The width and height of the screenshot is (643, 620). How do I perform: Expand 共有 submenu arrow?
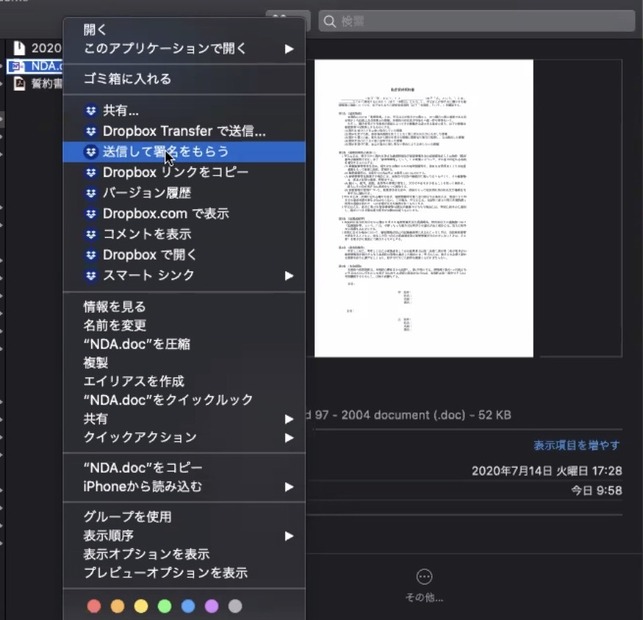[289, 419]
